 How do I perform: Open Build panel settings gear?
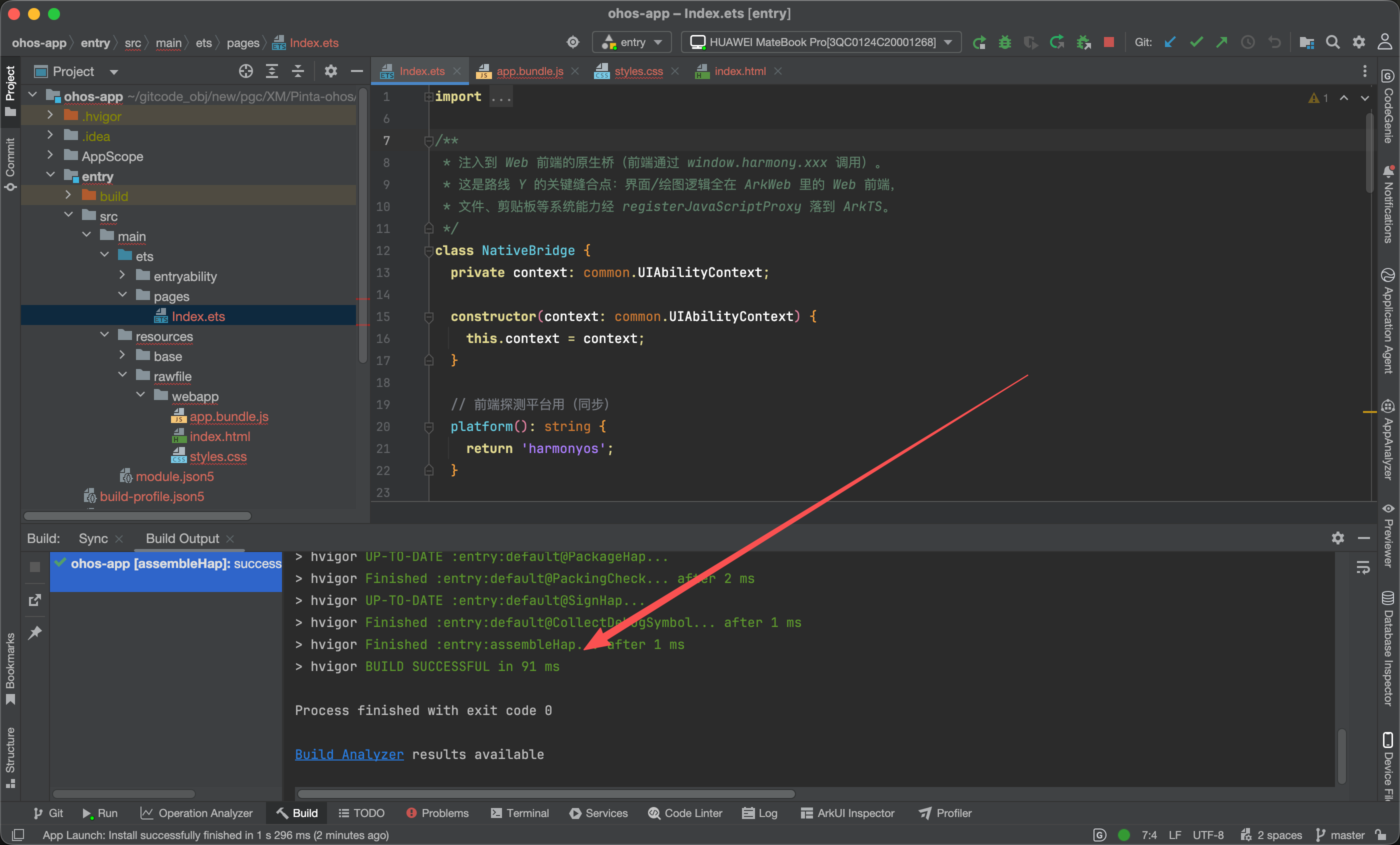(x=1337, y=538)
